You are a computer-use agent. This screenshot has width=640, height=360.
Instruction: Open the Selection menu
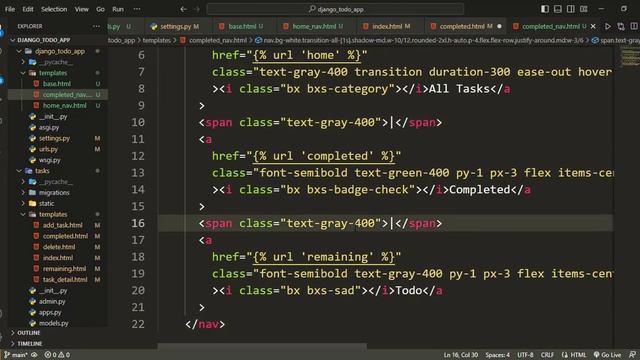pyautogui.click(x=54, y=9)
